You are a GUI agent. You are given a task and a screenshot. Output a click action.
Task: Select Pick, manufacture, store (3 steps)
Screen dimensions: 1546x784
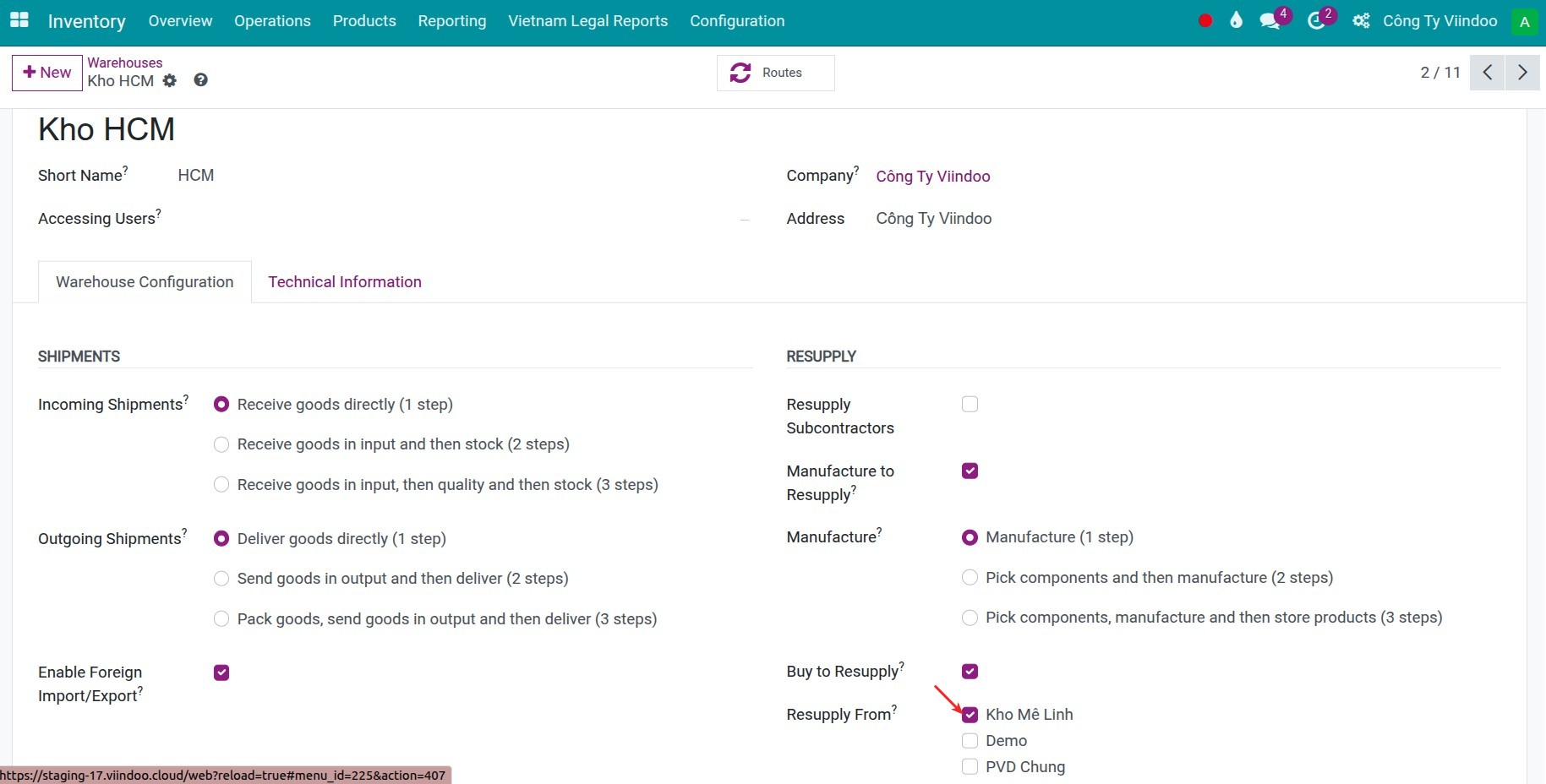pyautogui.click(x=970, y=618)
